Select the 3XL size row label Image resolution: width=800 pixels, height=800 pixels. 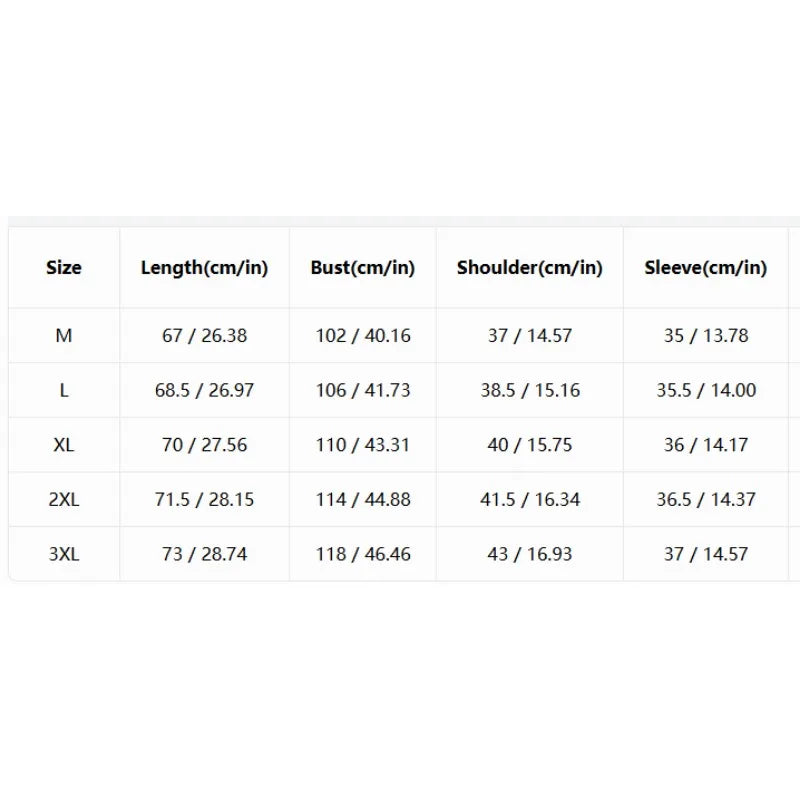[64, 554]
